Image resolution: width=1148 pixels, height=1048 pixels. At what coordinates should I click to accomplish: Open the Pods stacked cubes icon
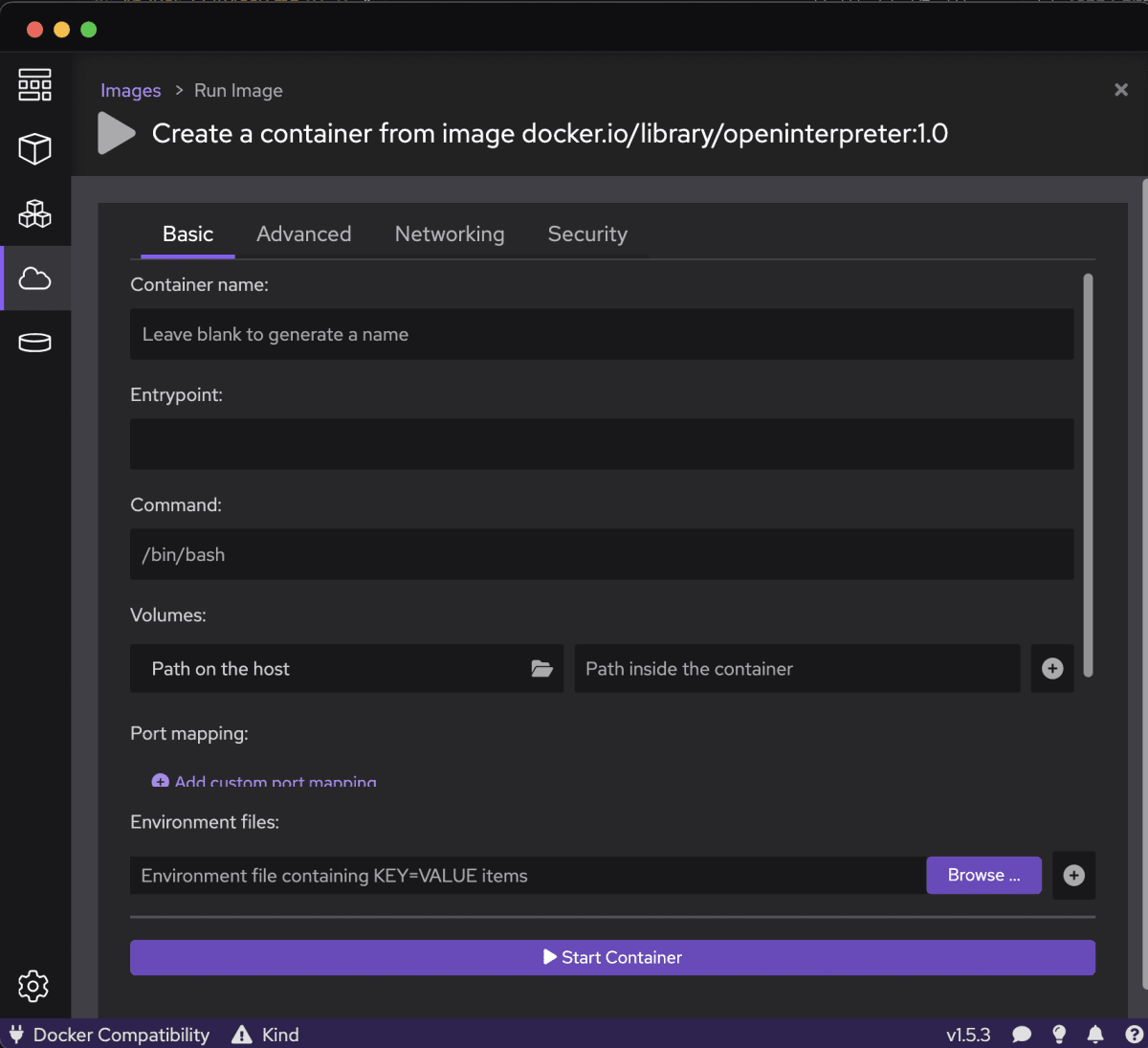point(34,213)
